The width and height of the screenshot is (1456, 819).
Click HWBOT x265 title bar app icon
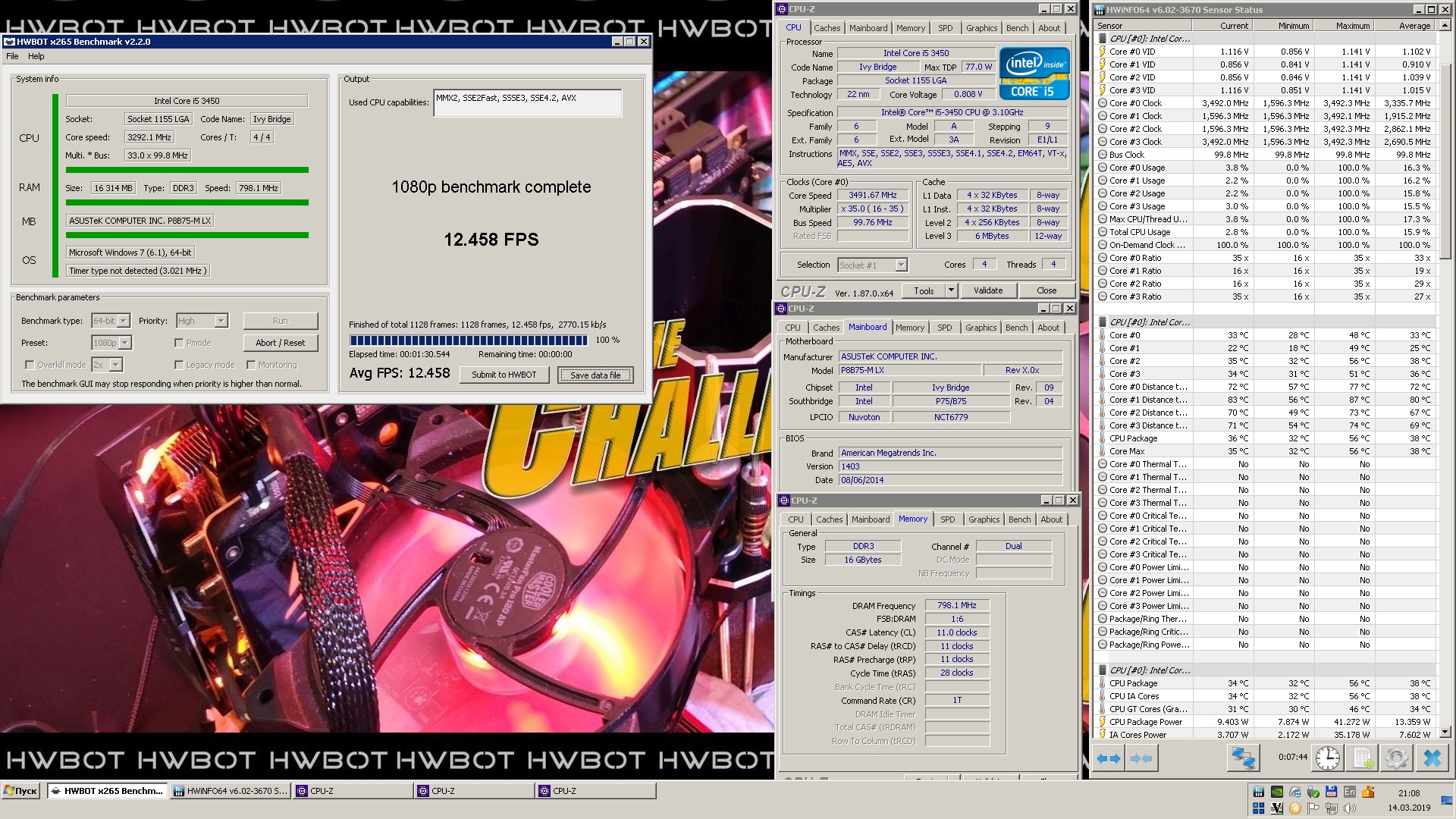[9, 42]
